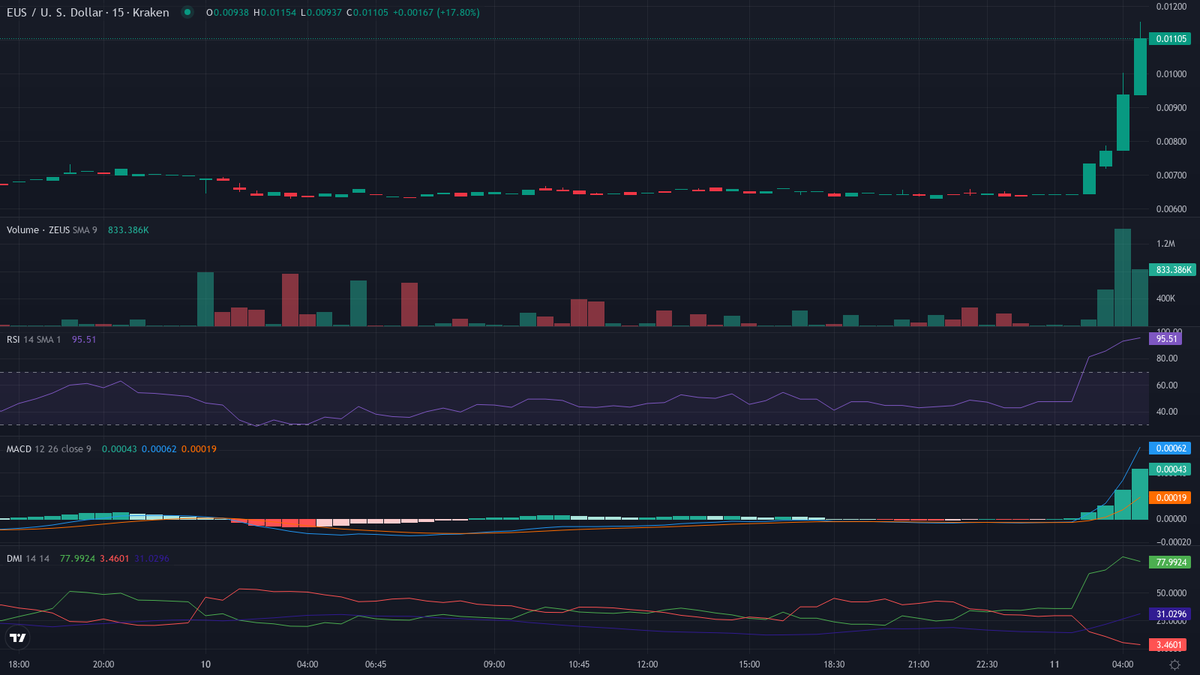
Task: Click the 18:00 time axis label
Action: [18, 664]
